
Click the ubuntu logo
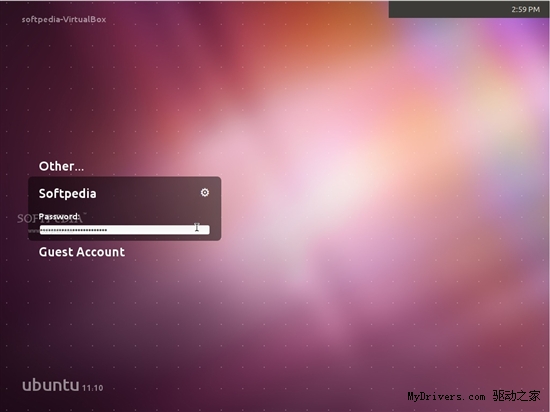coord(51,385)
